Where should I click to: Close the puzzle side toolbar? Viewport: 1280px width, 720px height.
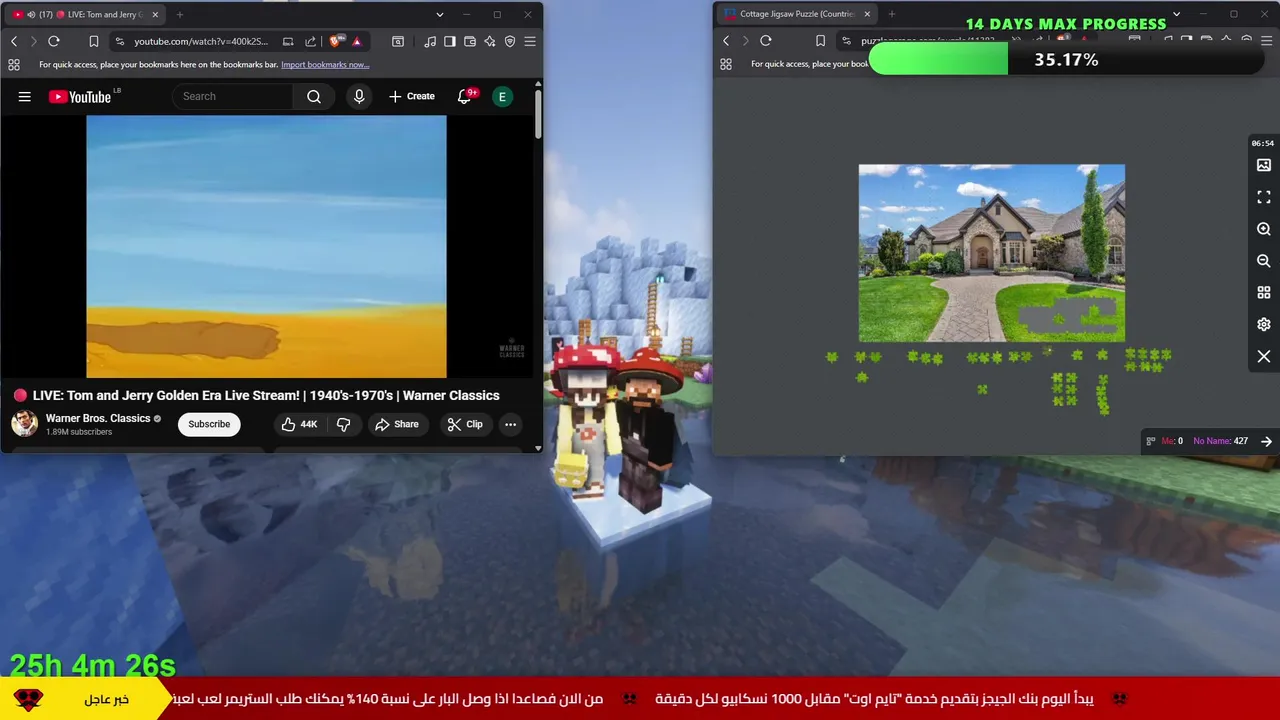coord(1264,357)
